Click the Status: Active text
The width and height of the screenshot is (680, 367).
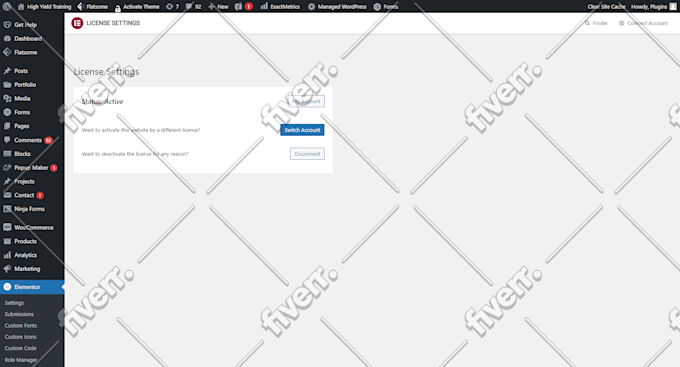(102, 102)
